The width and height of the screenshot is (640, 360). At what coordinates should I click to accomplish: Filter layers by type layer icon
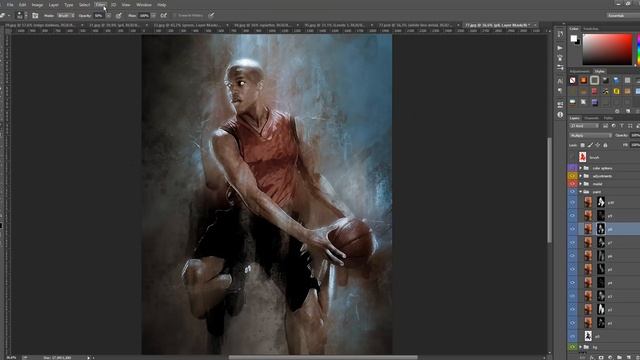622,126
